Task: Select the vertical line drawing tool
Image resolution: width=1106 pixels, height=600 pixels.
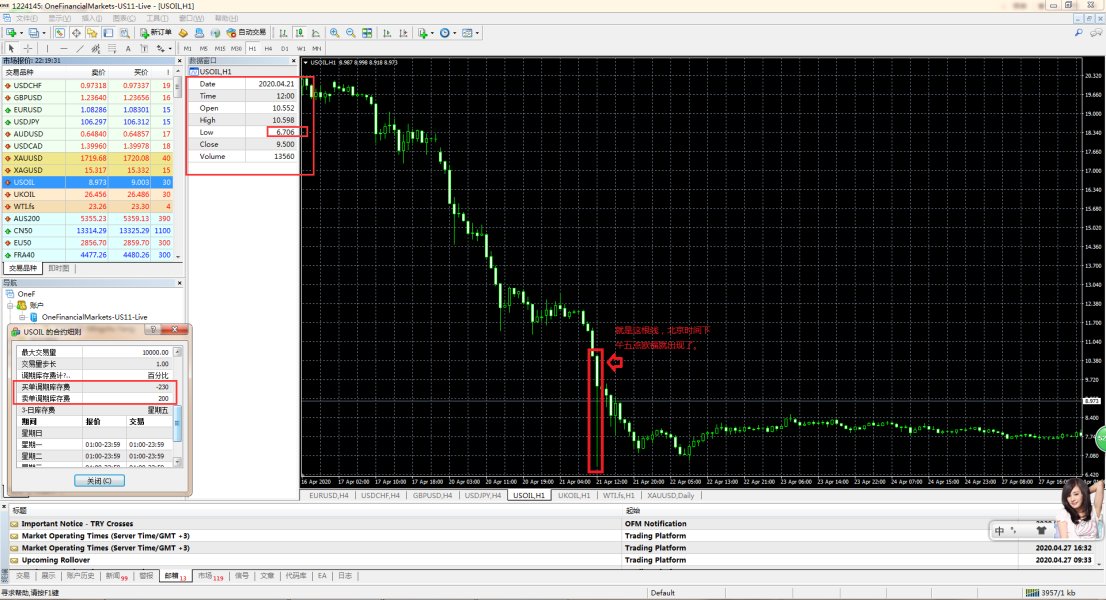Action: (x=47, y=48)
